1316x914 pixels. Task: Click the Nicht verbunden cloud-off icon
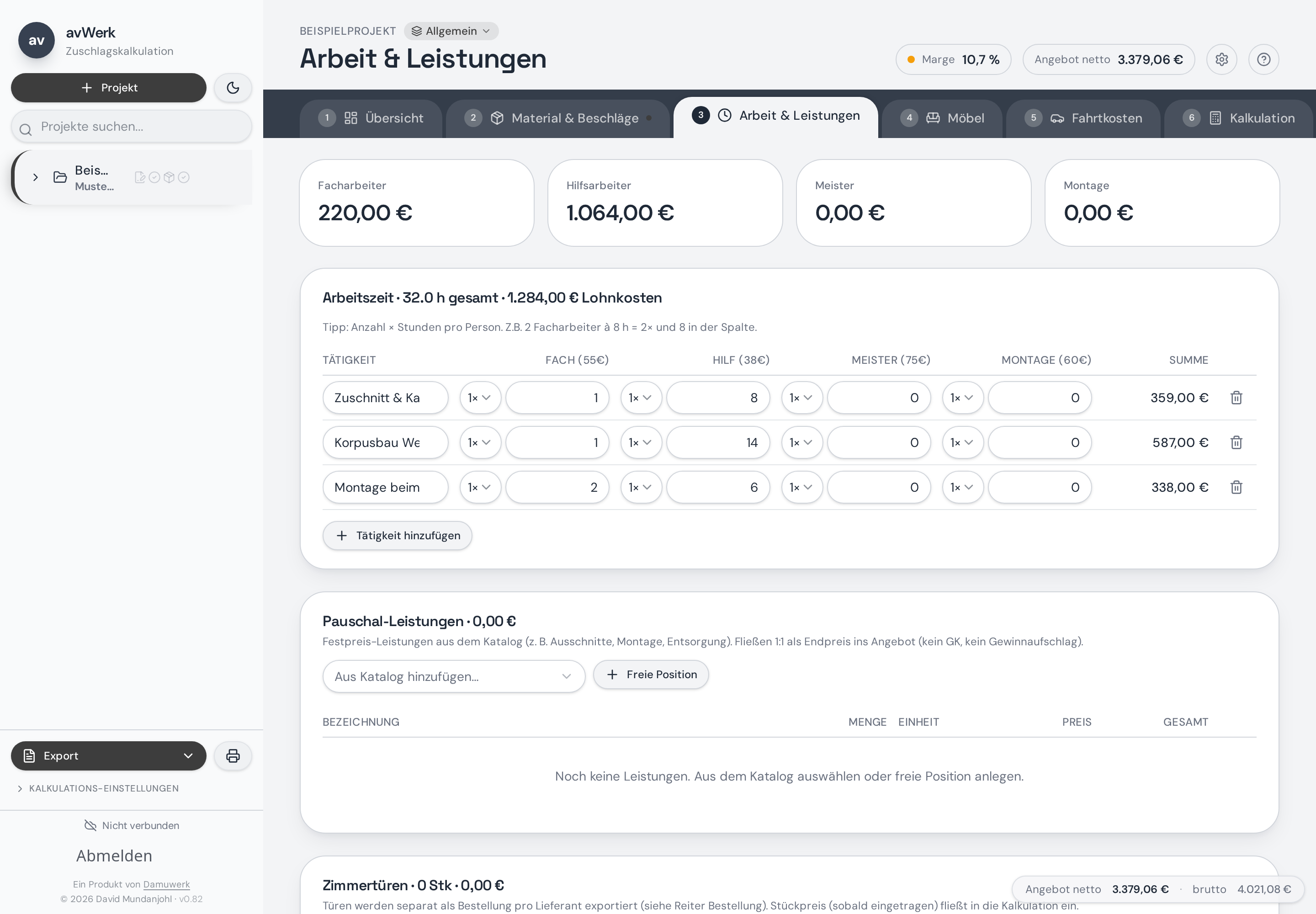click(x=90, y=825)
